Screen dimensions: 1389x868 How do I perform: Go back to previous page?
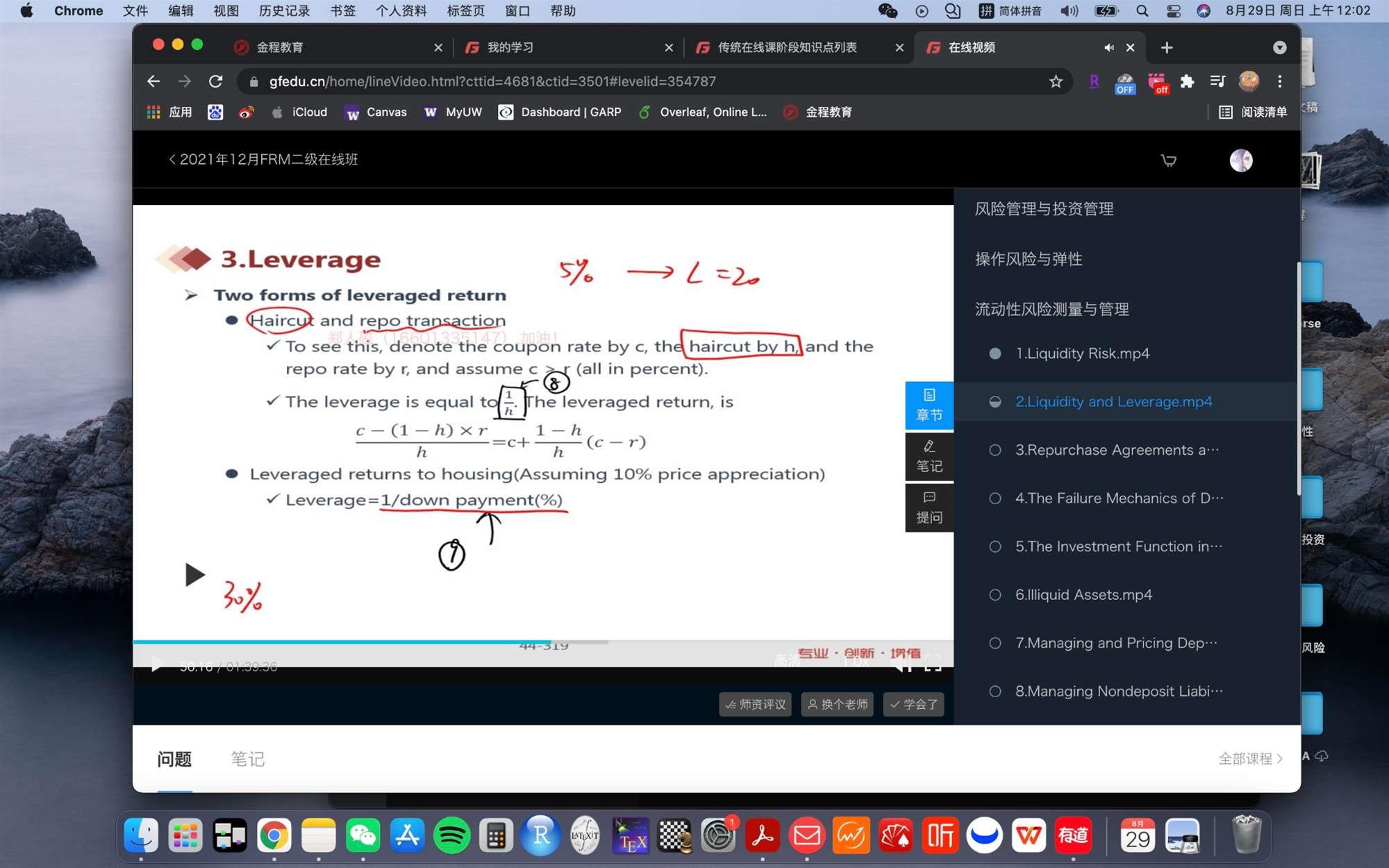click(153, 81)
